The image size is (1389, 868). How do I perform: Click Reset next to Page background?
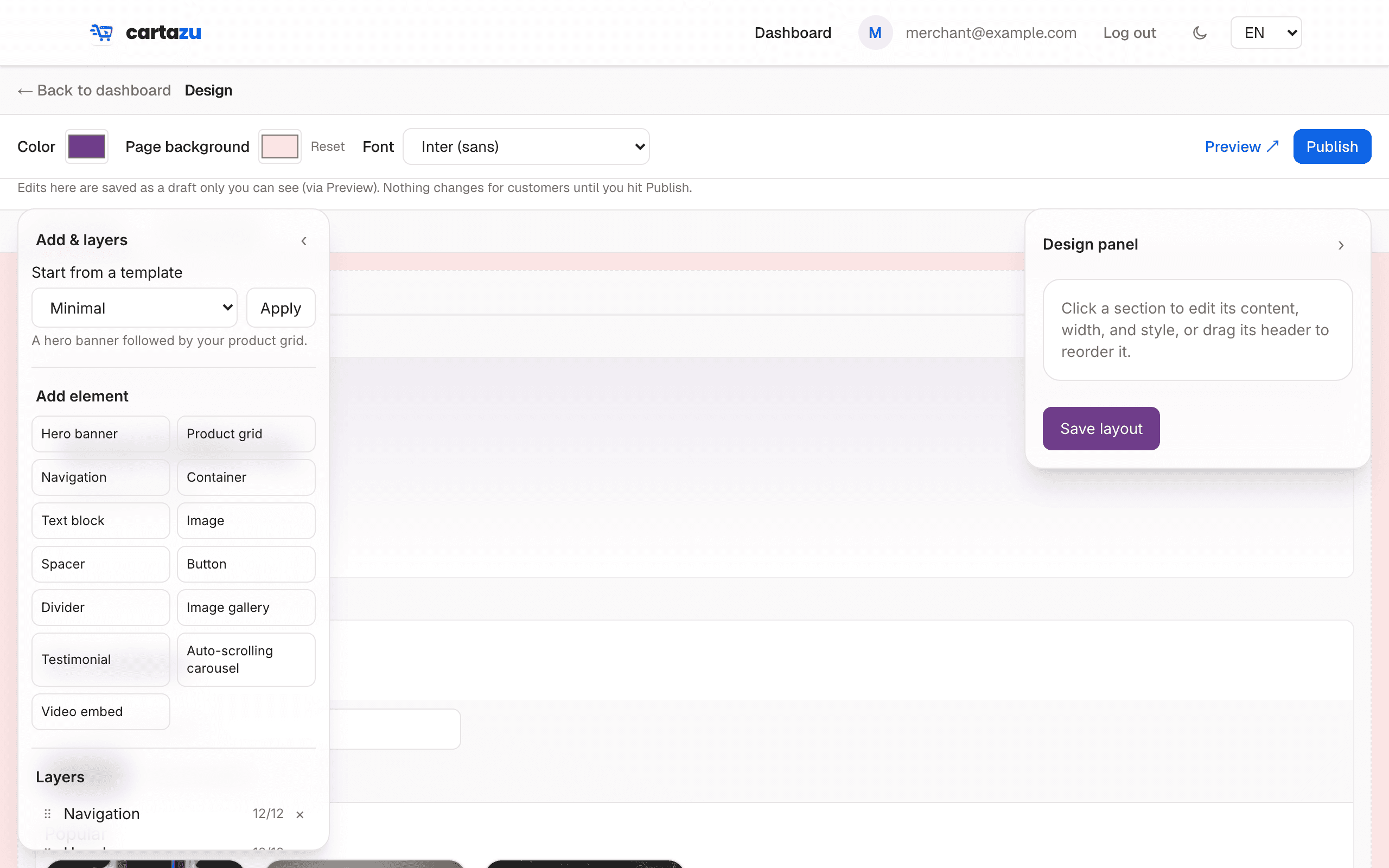point(327,146)
